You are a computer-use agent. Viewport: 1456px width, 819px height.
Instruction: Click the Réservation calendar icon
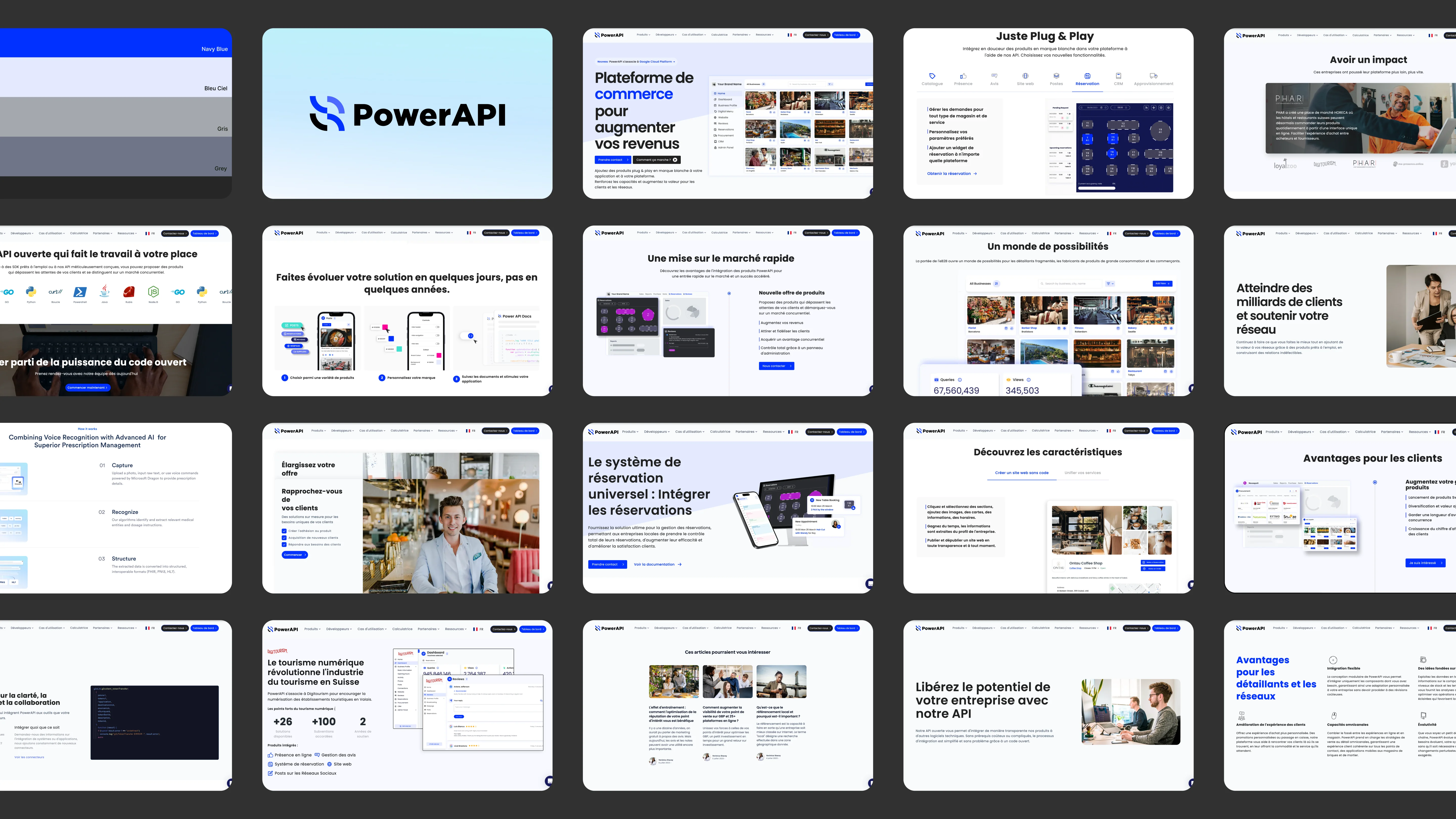pyautogui.click(x=1087, y=76)
